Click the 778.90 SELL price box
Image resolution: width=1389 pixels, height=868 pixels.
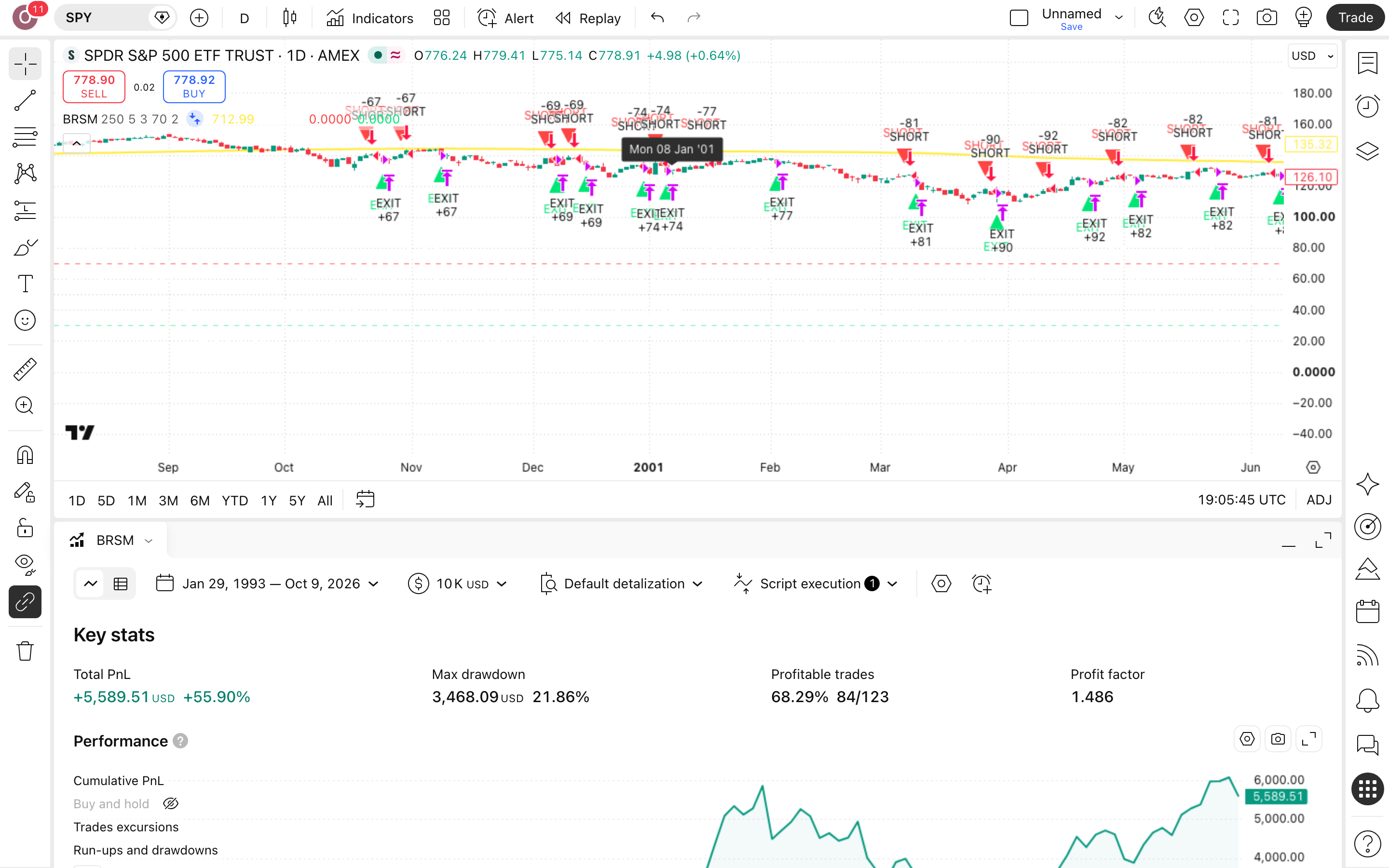pyautogui.click(x=94, y=87)
